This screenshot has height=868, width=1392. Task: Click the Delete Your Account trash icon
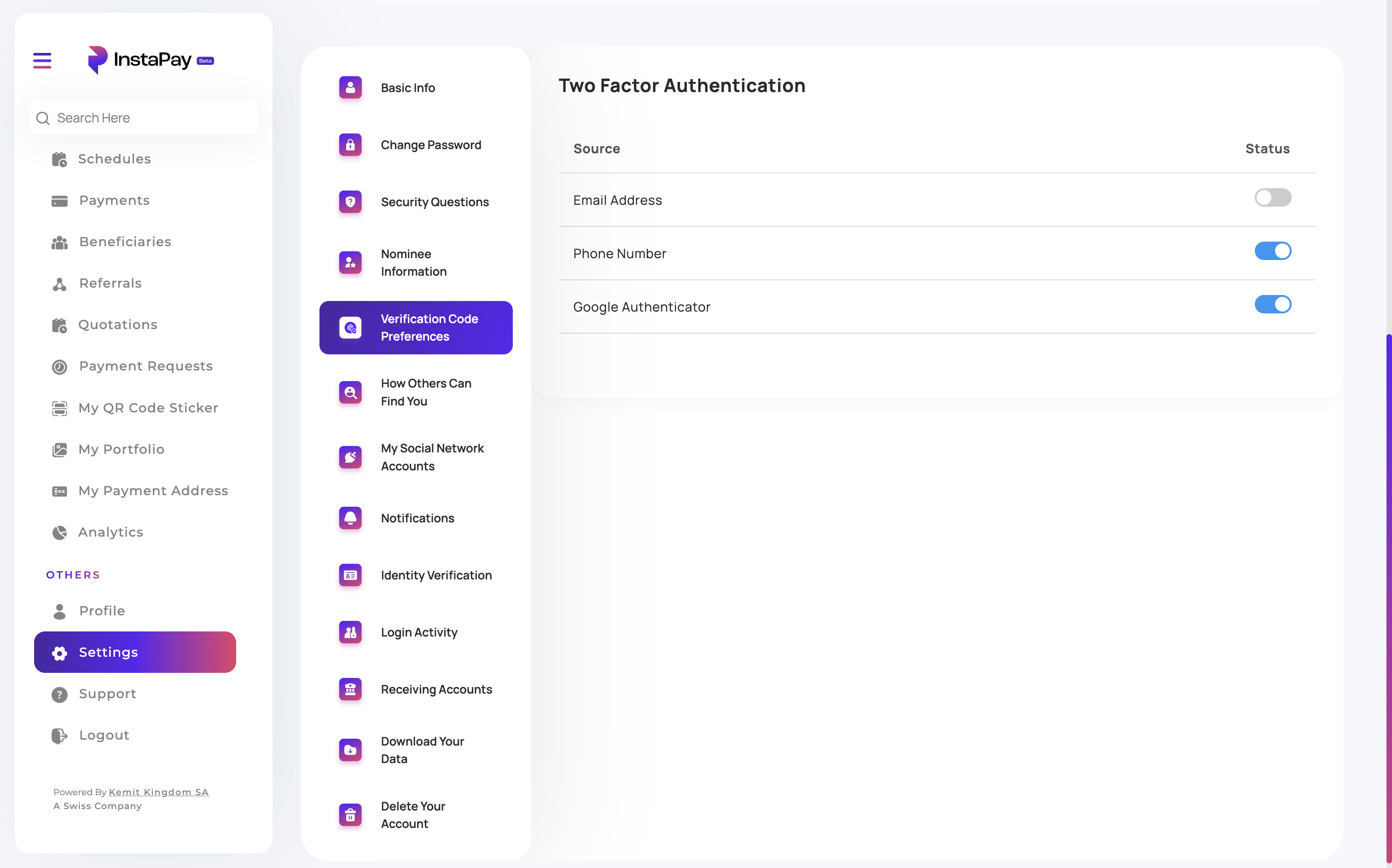click(x=350, y=815)
